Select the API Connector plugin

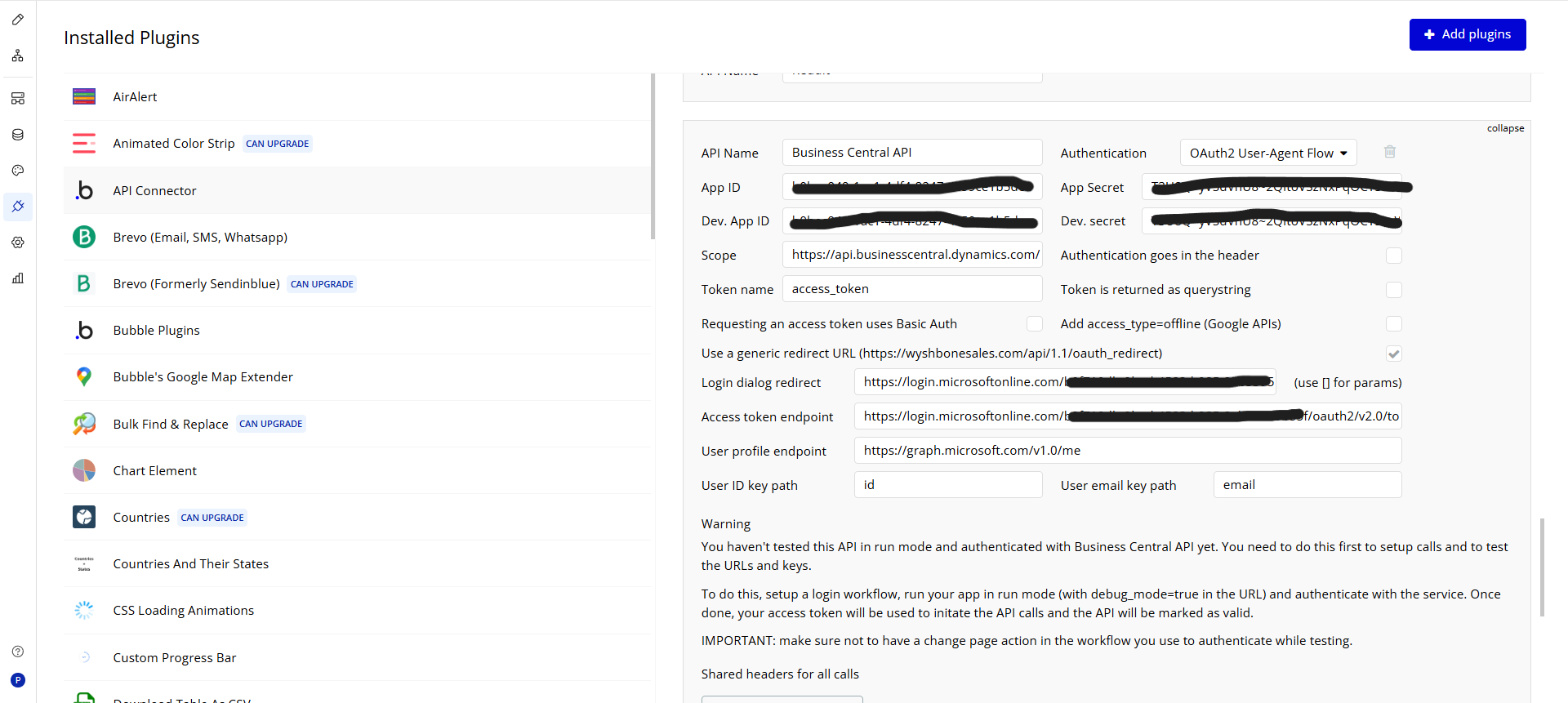pyautogui.click(x=358, y=190)
